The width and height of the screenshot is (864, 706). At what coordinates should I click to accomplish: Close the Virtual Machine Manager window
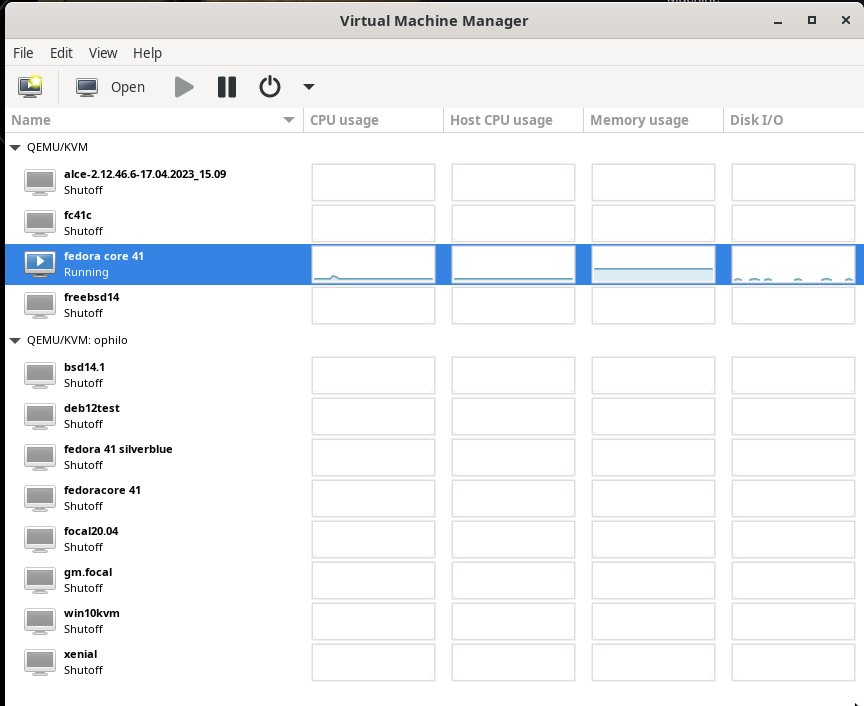[x=846, y=20]
